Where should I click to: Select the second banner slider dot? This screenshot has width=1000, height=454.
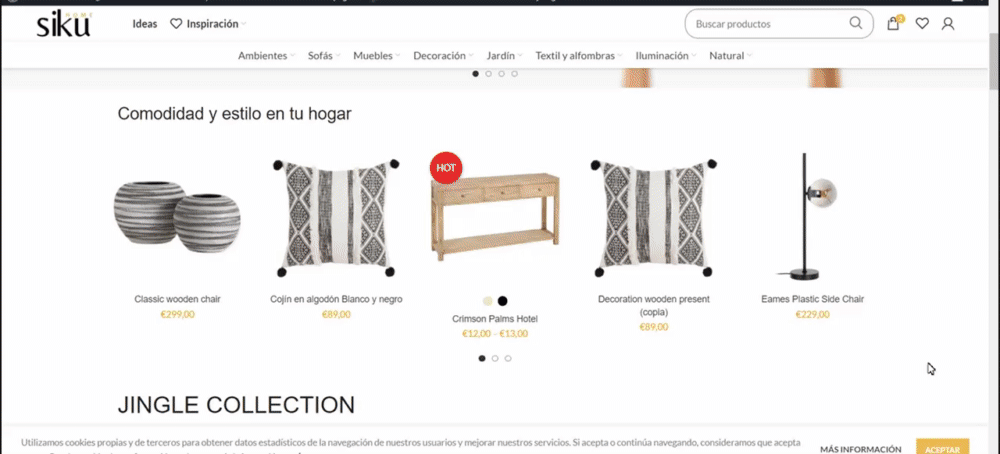[x=489, y=74]
